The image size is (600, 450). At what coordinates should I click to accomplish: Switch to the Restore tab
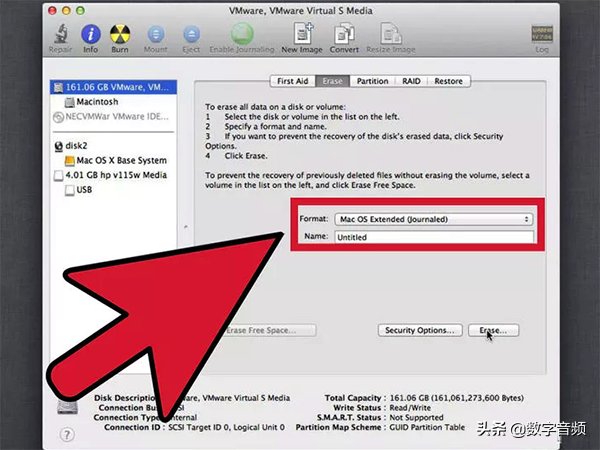tap(448, 81)
